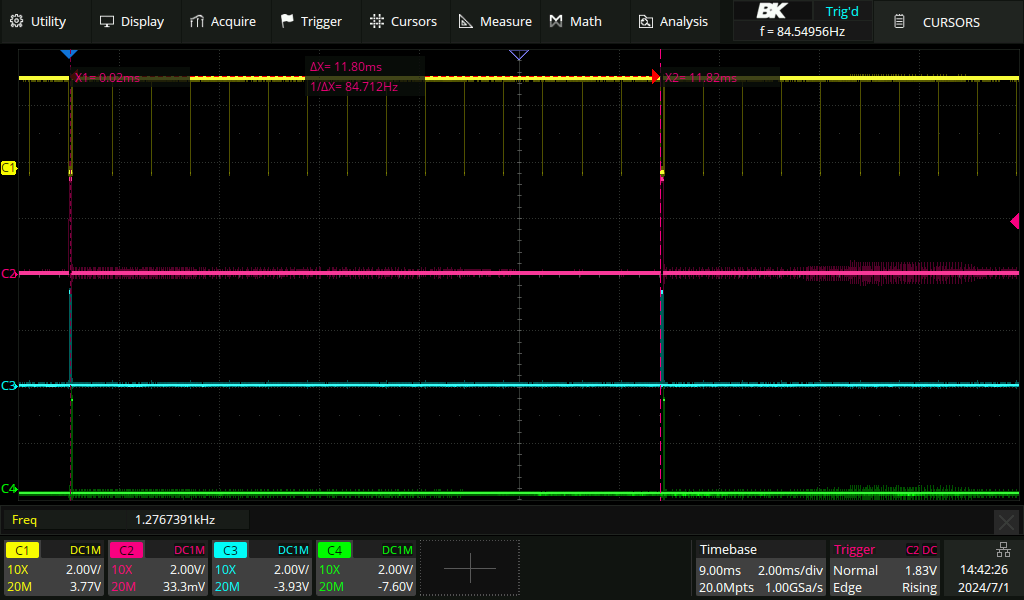The image size is (1024, 600).
Task: Open the Trigger menu
Action: coord(312,22)
